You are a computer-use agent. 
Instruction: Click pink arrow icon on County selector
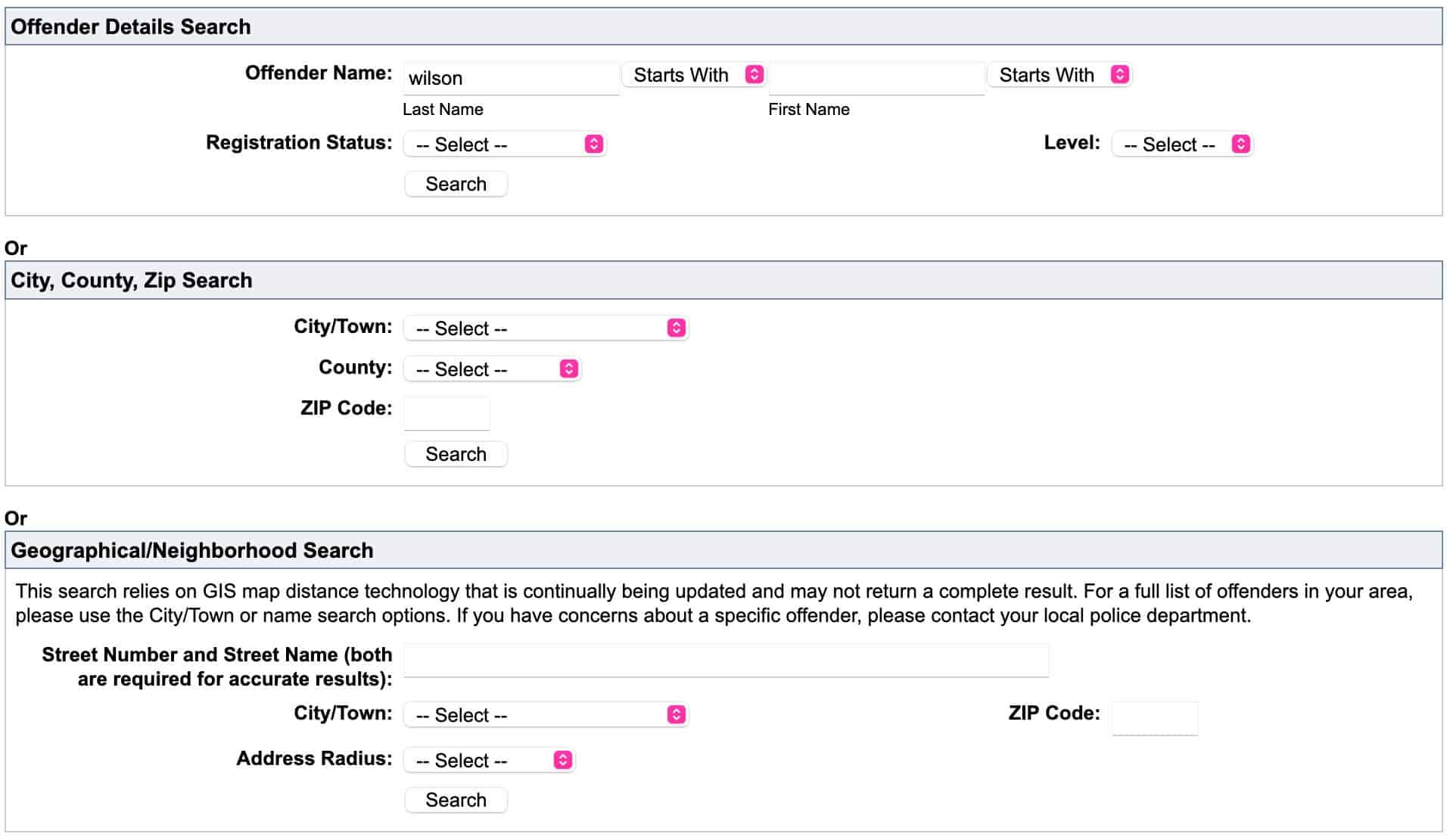click(568, 369)
